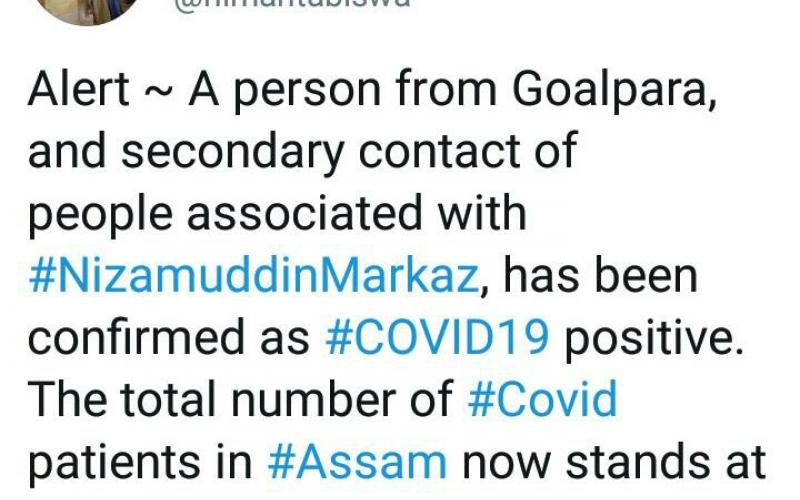Screen dimensions: 800x500
Task: Click 'now stands at' text
Action: pyautogui.click(x=614, y=461)
